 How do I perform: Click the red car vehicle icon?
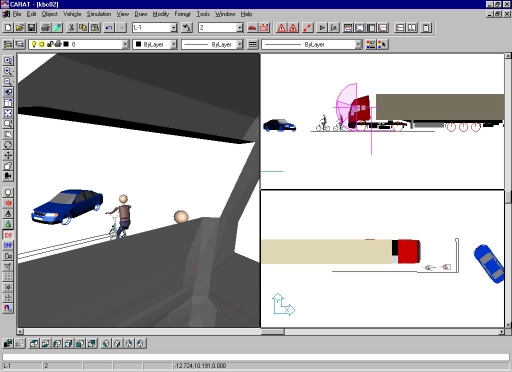pos(252,28)
